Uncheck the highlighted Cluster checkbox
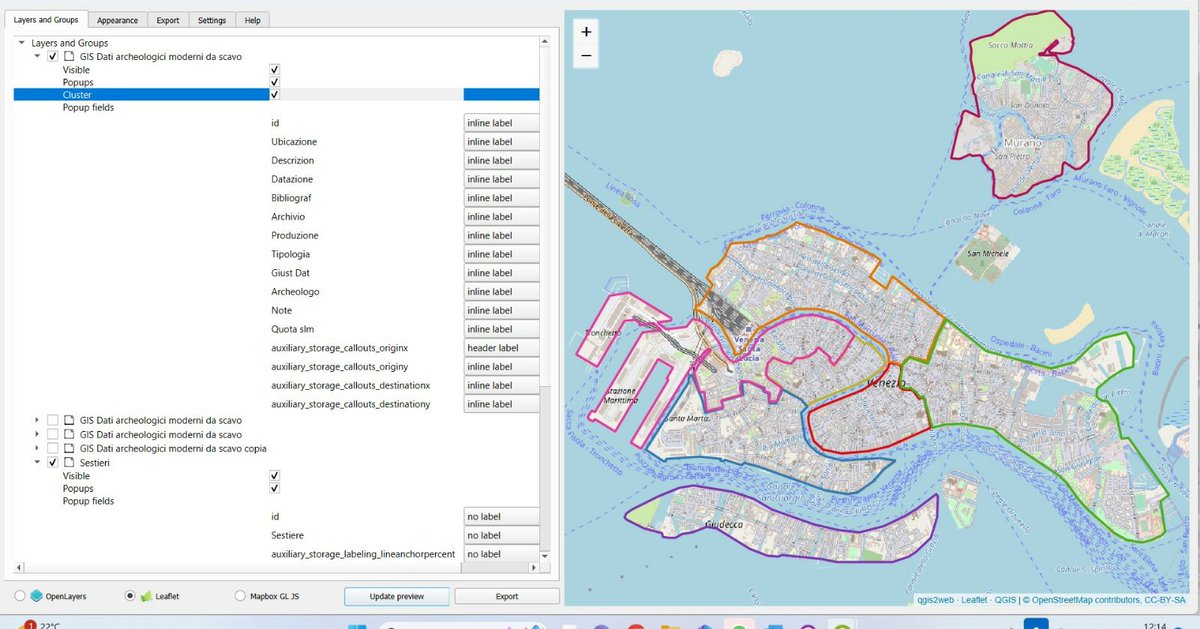1200x629 pixels. pyautogui.click(x=274, y=94)
